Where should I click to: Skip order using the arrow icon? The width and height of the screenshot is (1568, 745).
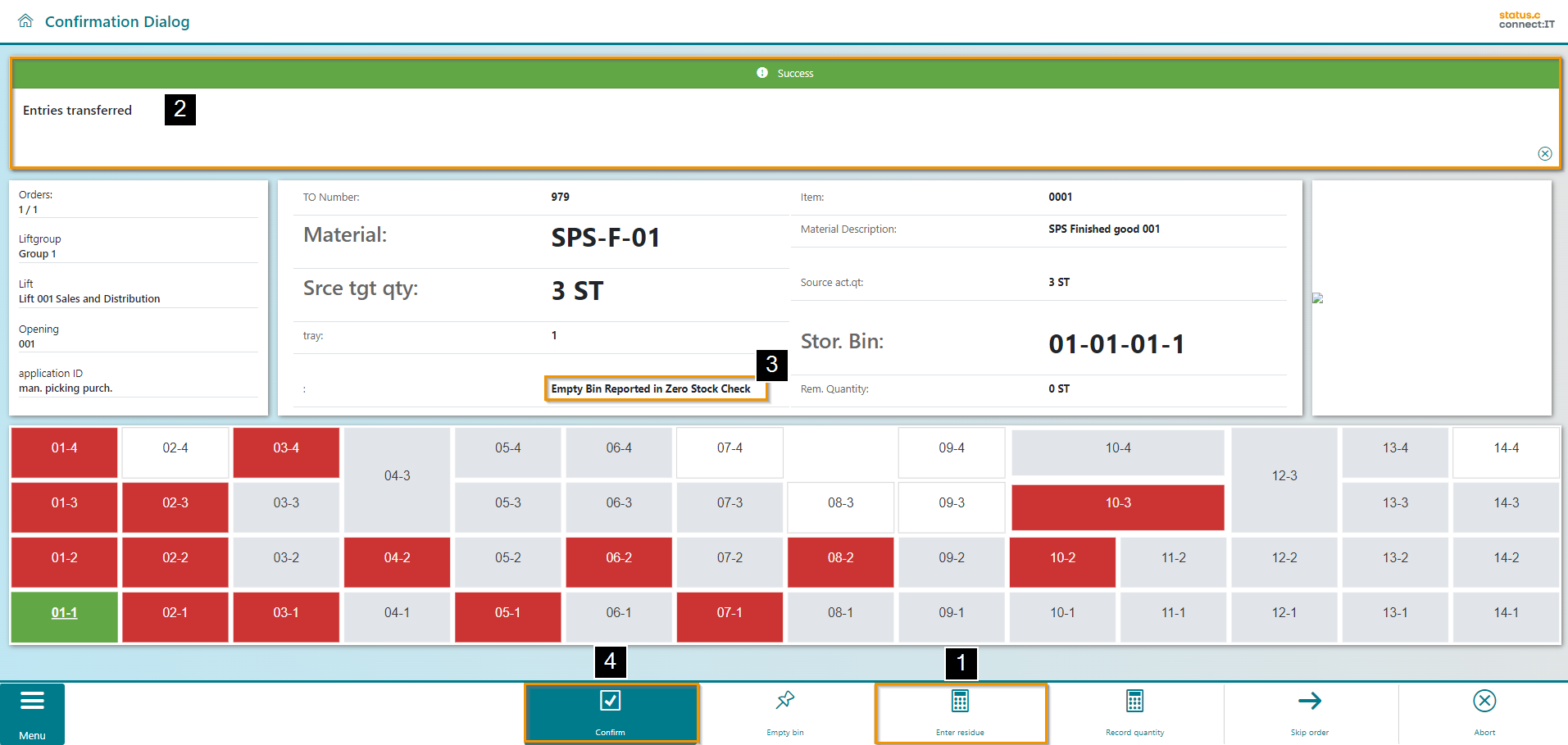[1309, 702]
